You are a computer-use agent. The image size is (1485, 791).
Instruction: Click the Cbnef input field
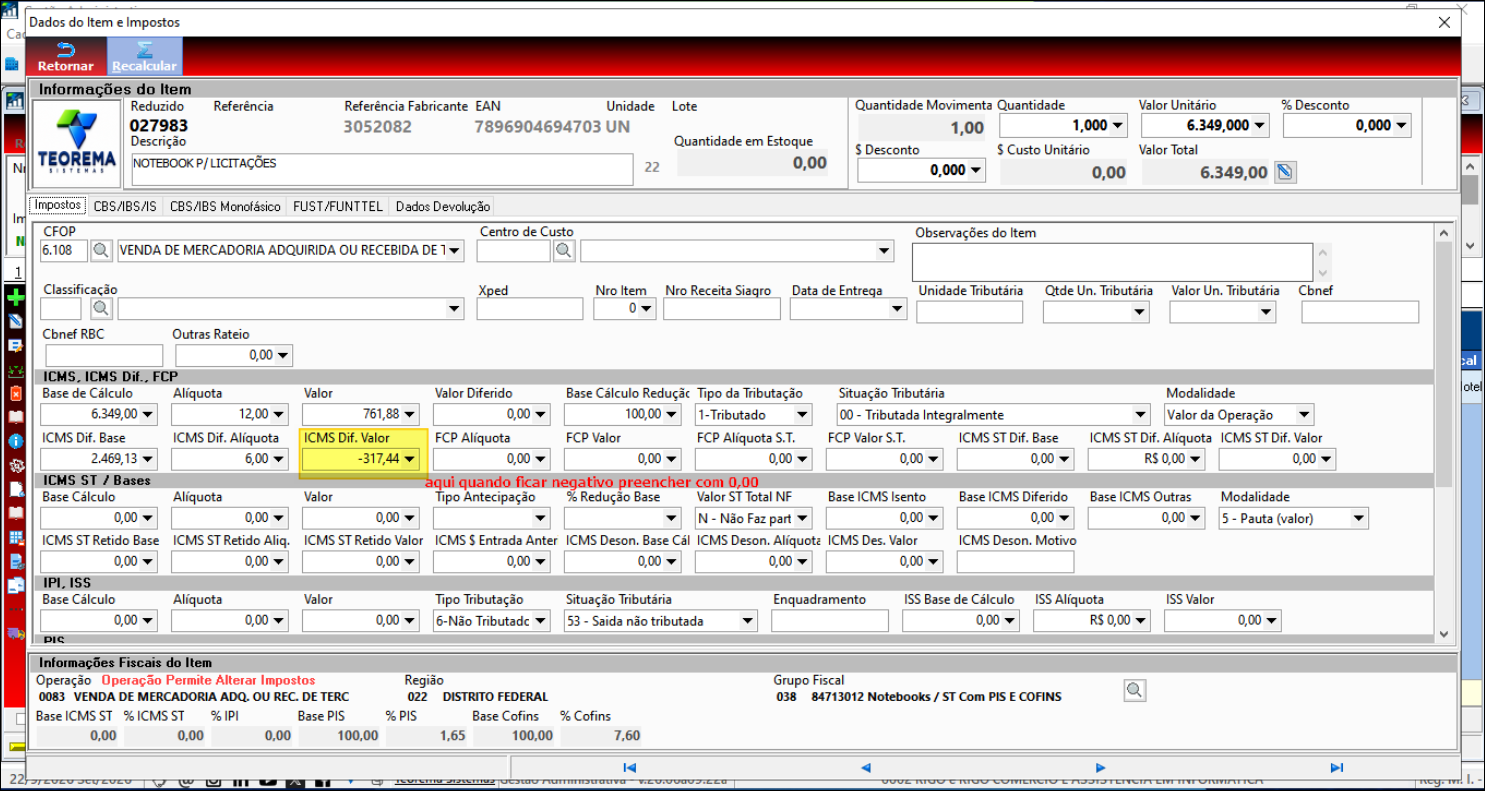point(1360,312)
